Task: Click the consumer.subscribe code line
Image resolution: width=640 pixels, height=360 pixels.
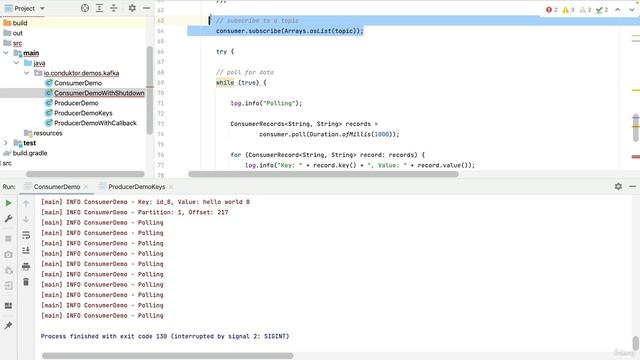Action: (289, 31)
